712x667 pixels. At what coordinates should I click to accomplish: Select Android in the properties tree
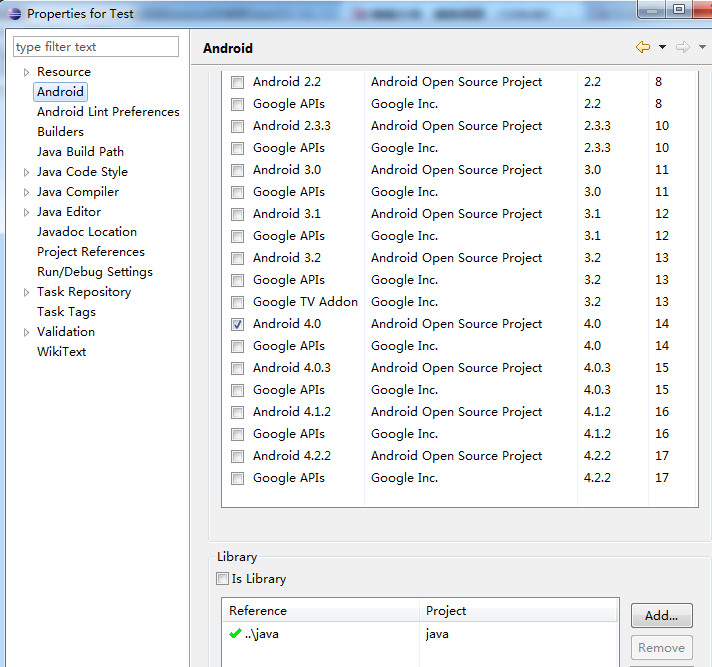click(60, 92)
